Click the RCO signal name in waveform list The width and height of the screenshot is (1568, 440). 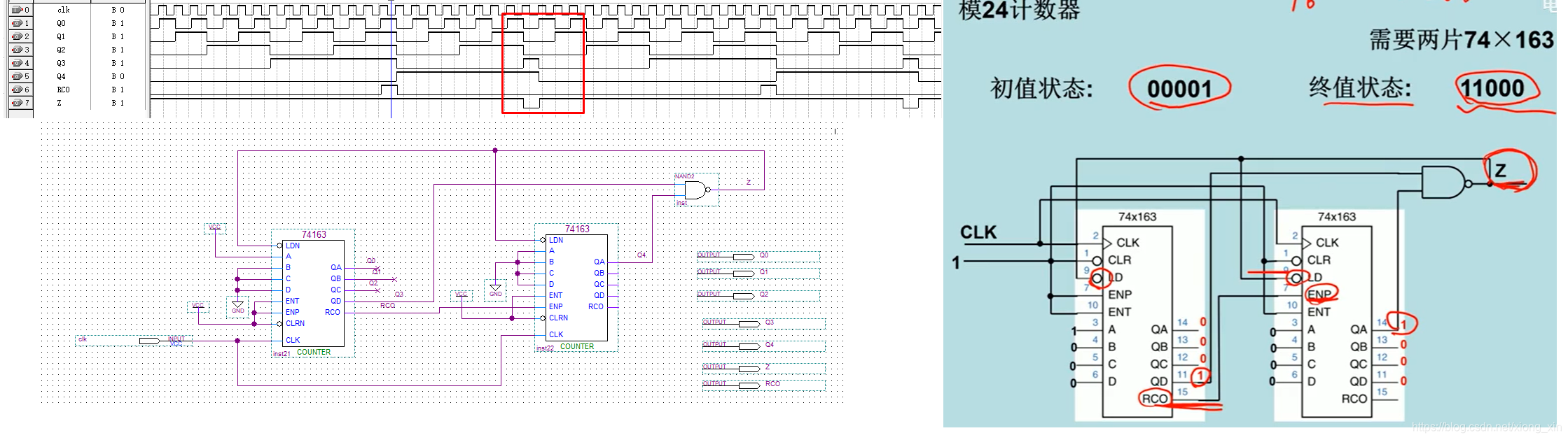click(x=63, y=90)
